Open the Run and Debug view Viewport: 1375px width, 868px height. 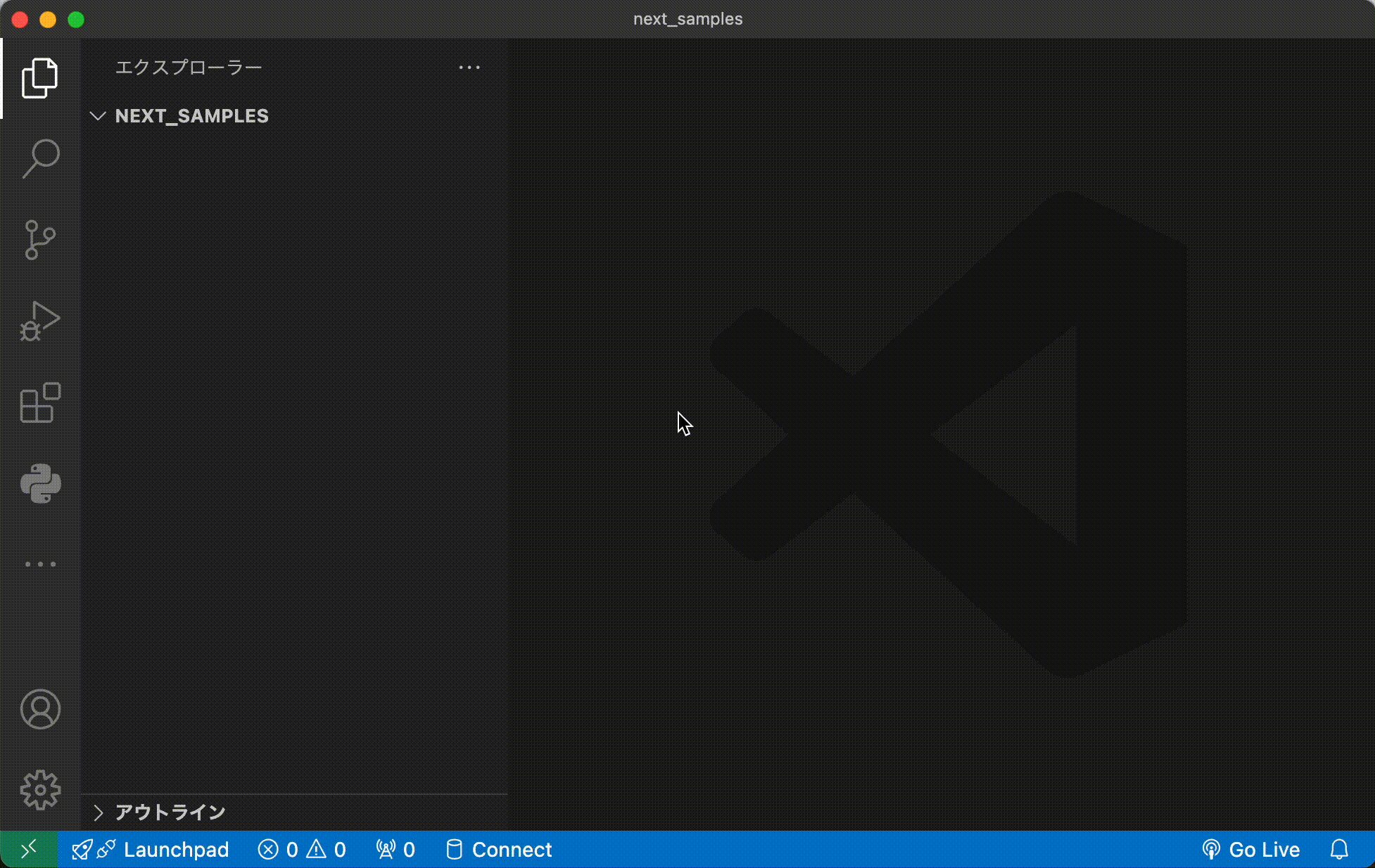click(x=40, y=321)
